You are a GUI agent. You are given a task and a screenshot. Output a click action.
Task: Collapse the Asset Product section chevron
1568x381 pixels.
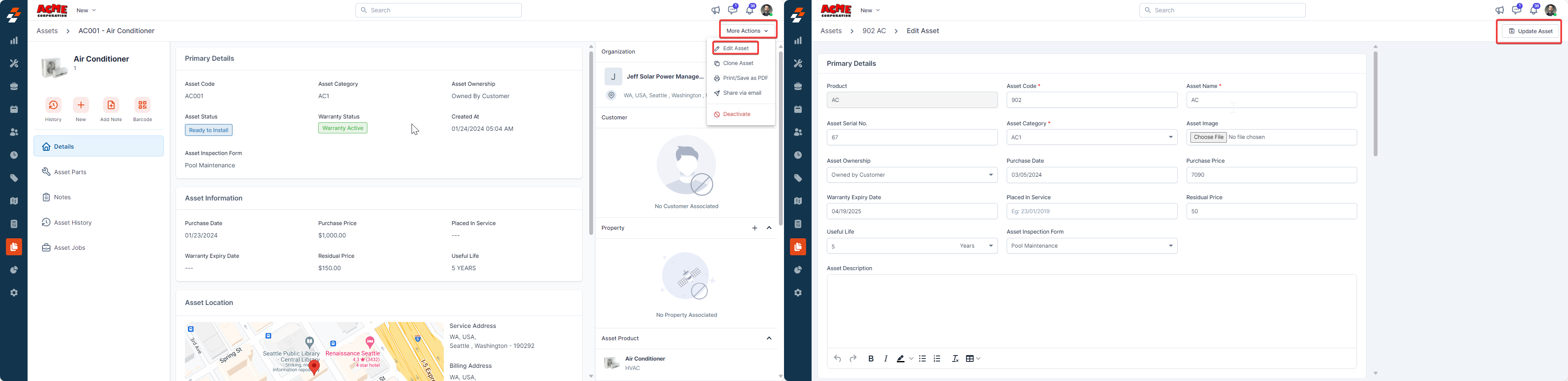point(769,339)
